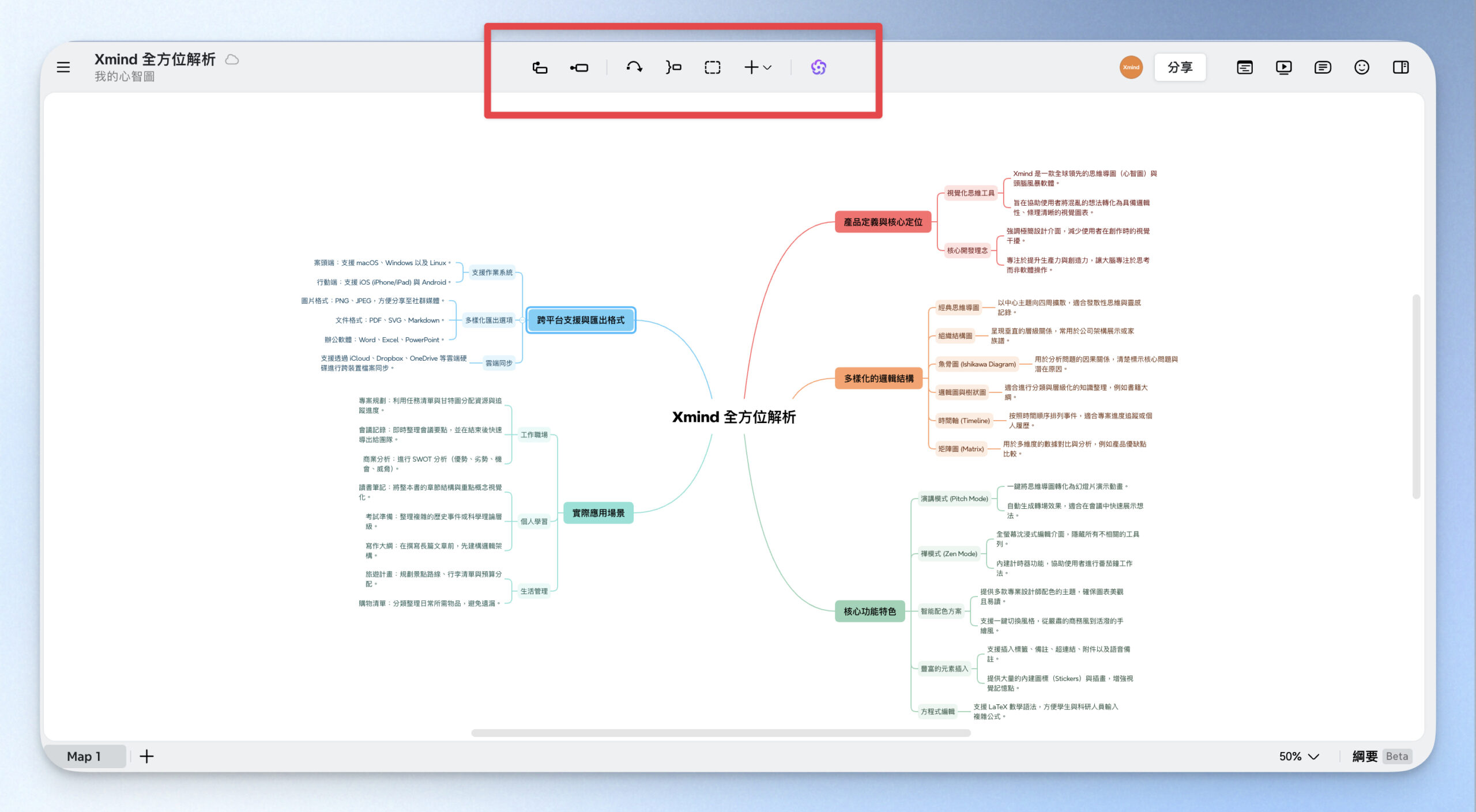Image resolution: width=1476 pixels, height=812 pixels.
Task: Collapse the 跨平台支援與匯出格式 branch
Action: coord(522,320)
